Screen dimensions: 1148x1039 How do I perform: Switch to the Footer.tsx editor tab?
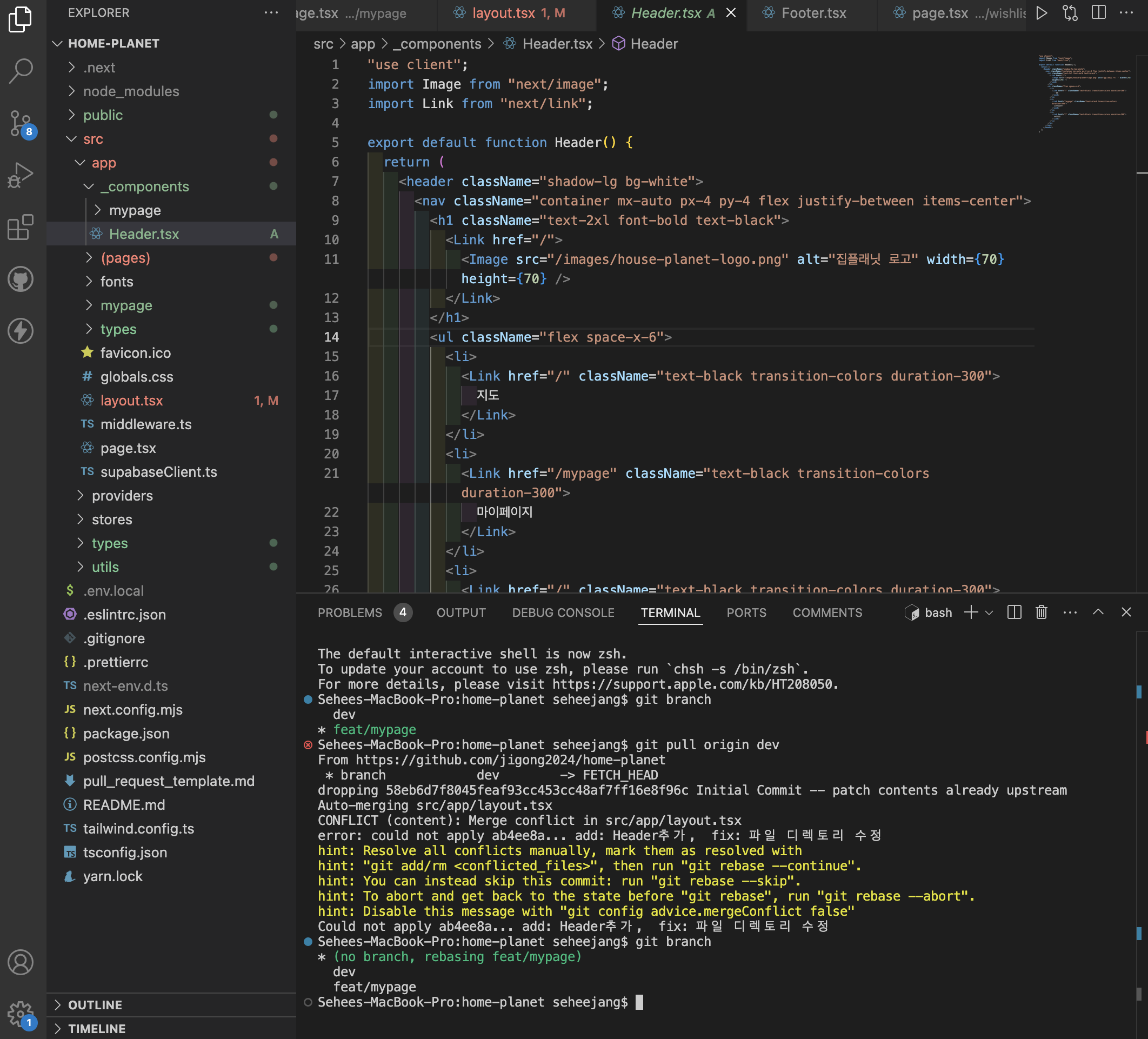tap(813, 13)
